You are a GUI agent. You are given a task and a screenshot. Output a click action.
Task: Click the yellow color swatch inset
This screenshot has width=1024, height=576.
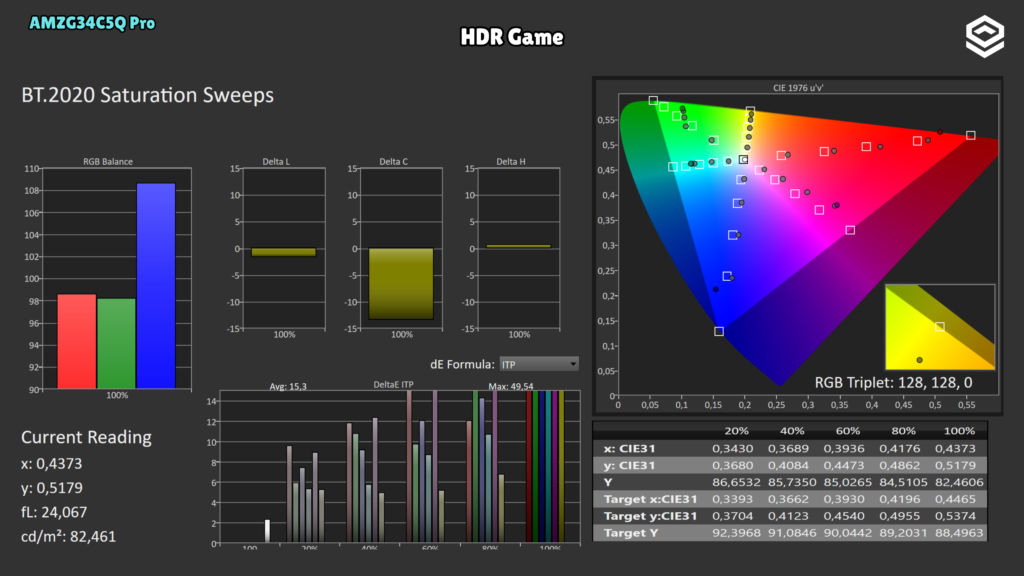(940, 327)
